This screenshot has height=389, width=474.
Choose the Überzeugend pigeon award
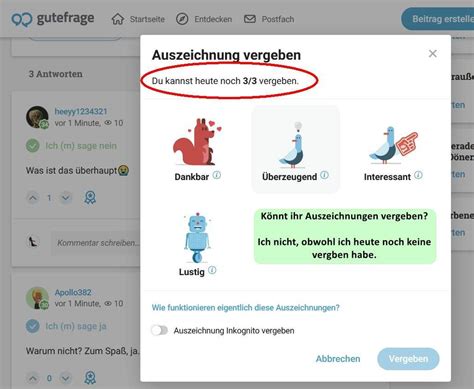pyautogui.click(x=295, y=149)
